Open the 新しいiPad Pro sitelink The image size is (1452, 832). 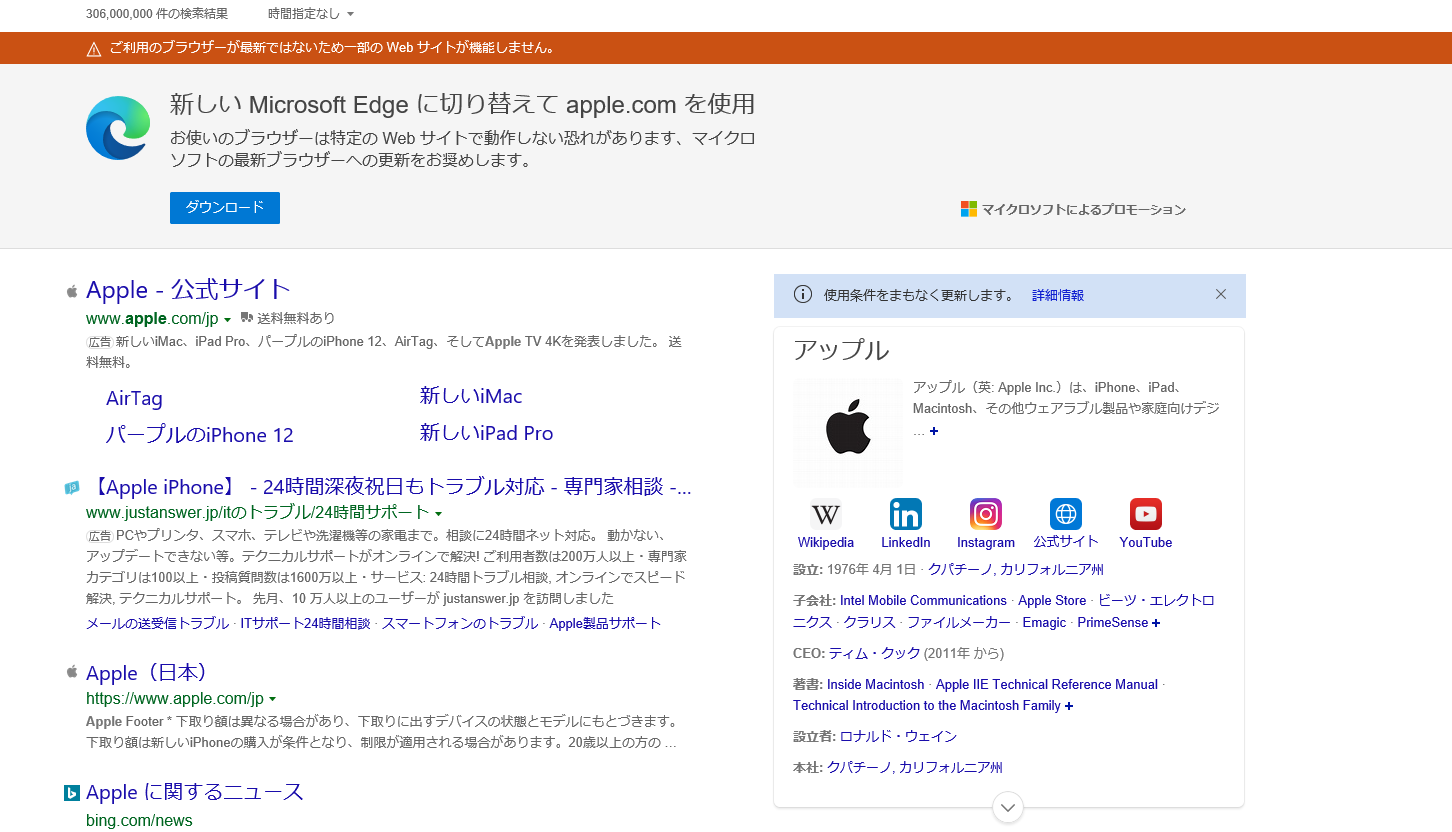click(x=486, y=433)
